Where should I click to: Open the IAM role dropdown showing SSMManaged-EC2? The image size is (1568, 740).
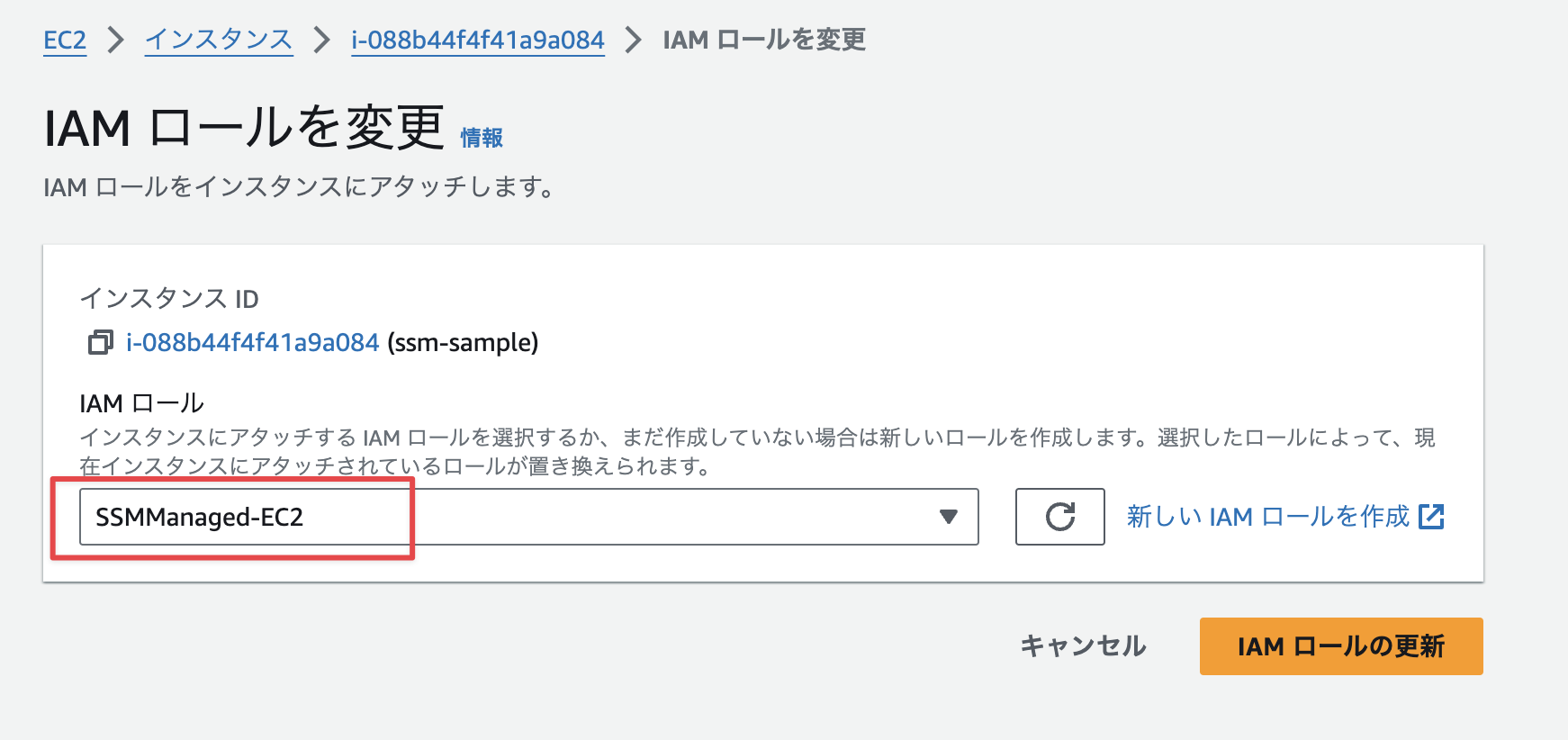pyautogui.click(x=947, y=518)
